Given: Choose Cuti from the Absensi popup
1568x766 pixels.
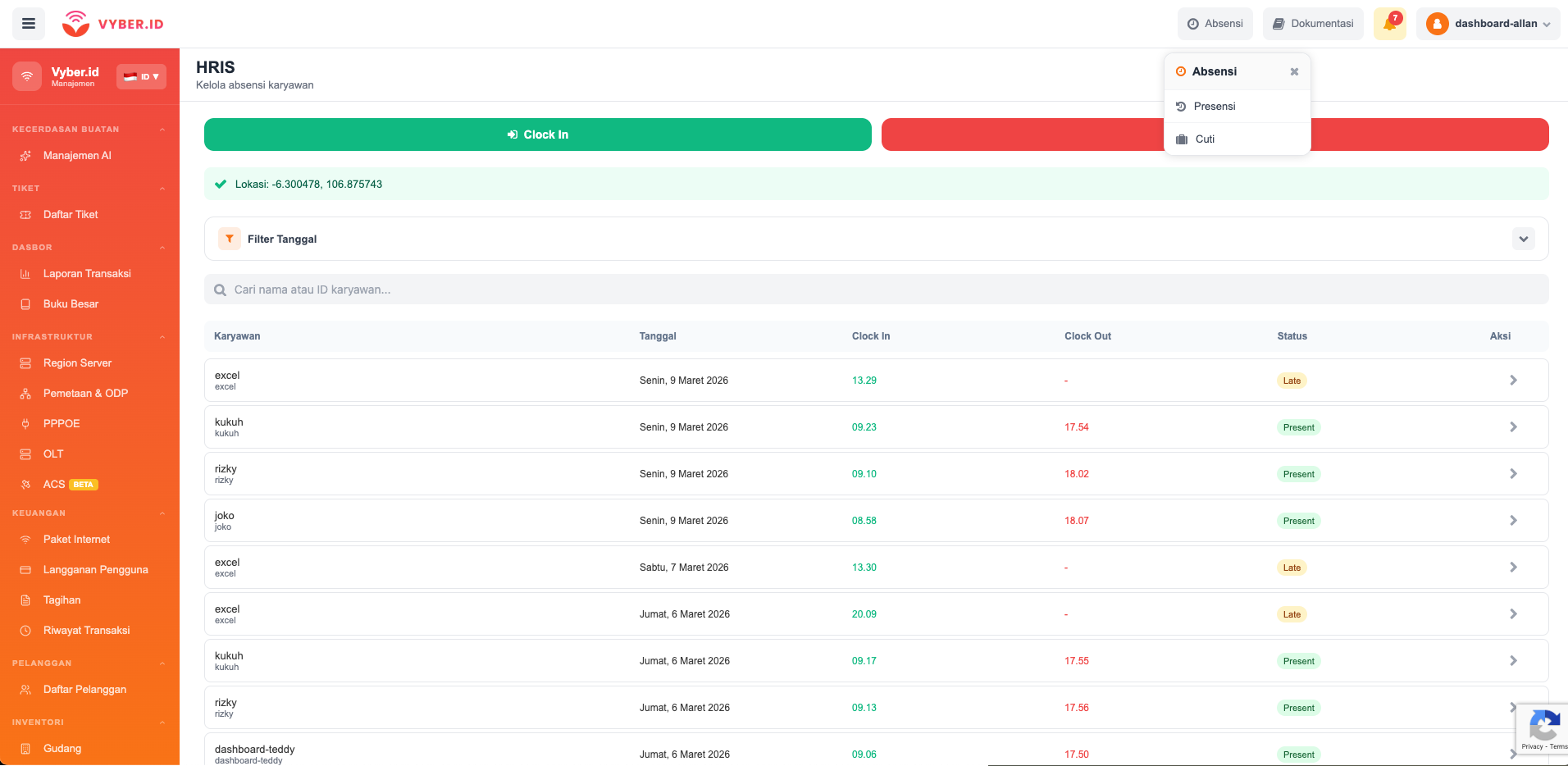Looking at the screenshot, I should pyautogui.click(x=1205, y=139).
